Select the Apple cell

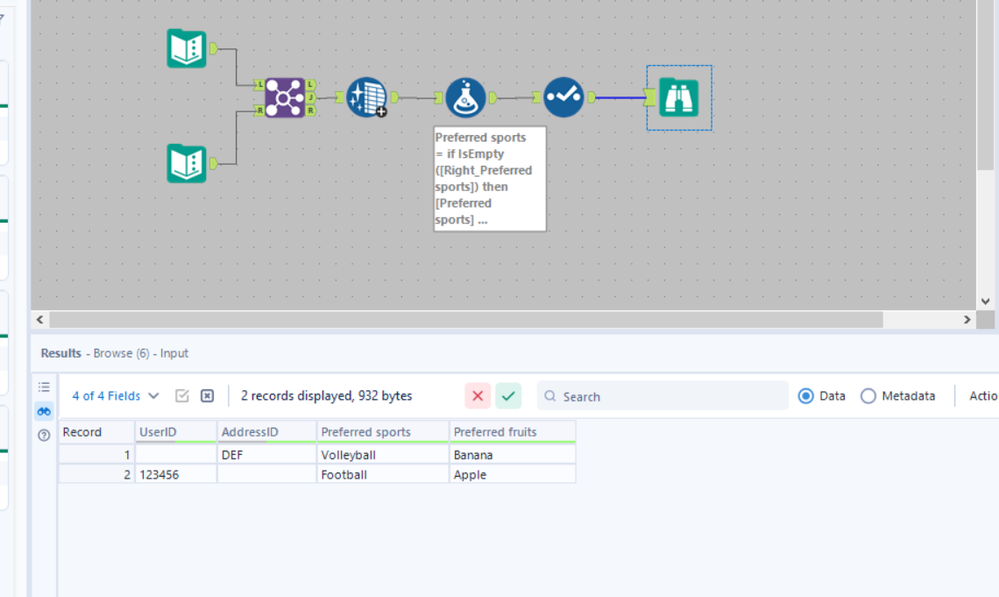pos(513,475)
